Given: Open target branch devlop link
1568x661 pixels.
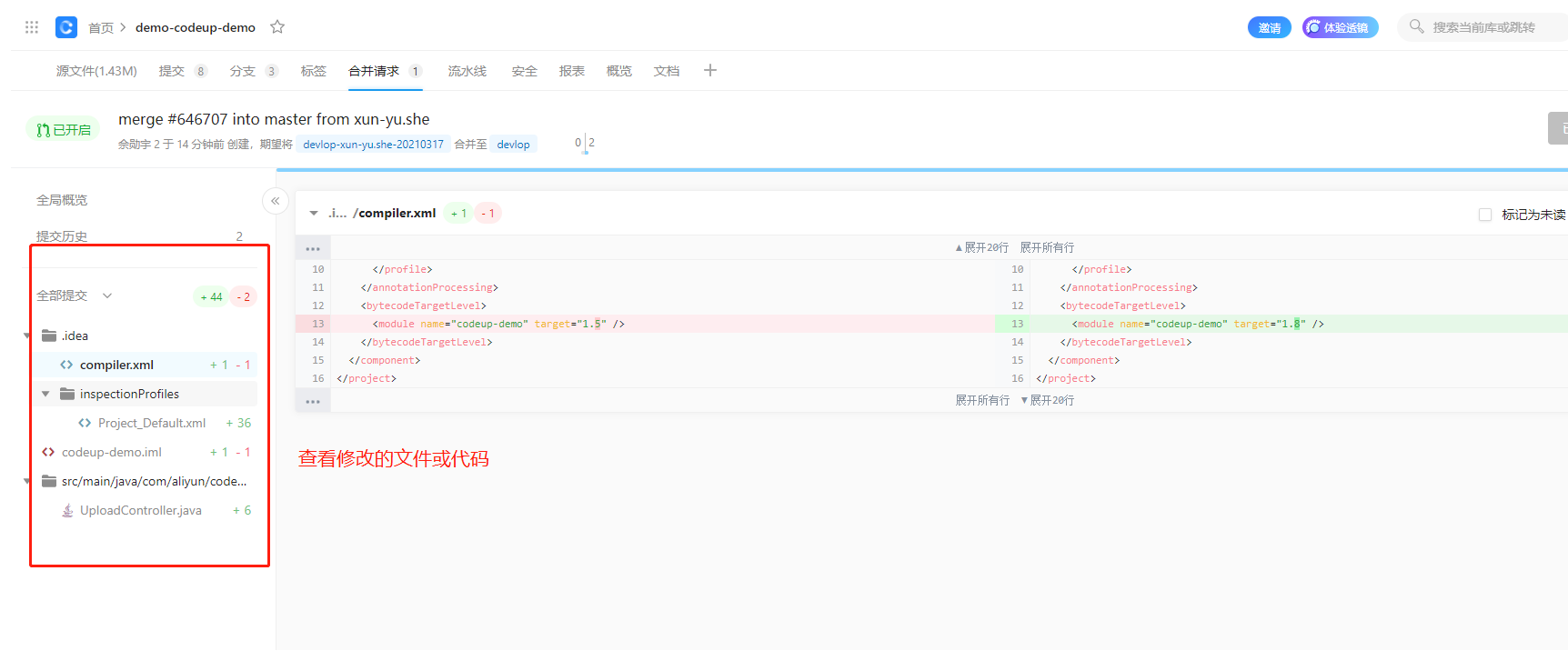Looking at the screenshot, I should (514, 144).
